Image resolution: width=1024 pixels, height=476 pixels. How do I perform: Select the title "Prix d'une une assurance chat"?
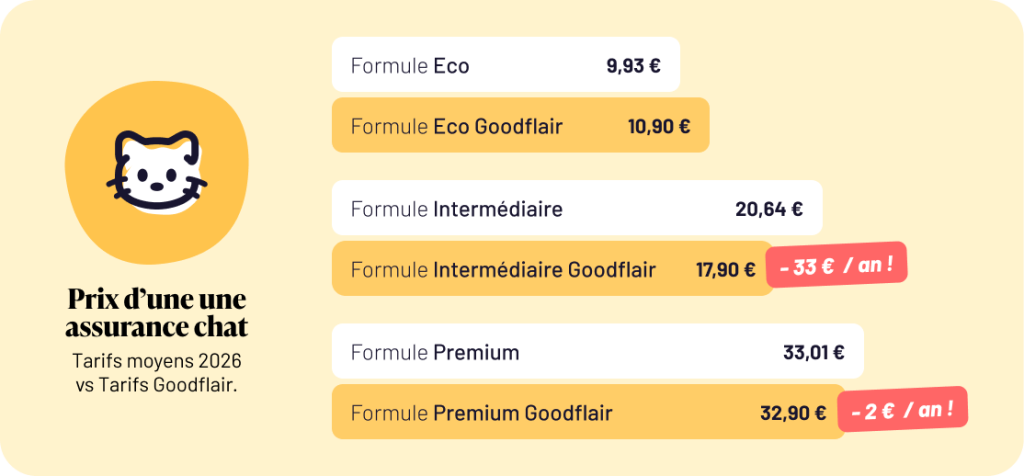tap(157, 313)
